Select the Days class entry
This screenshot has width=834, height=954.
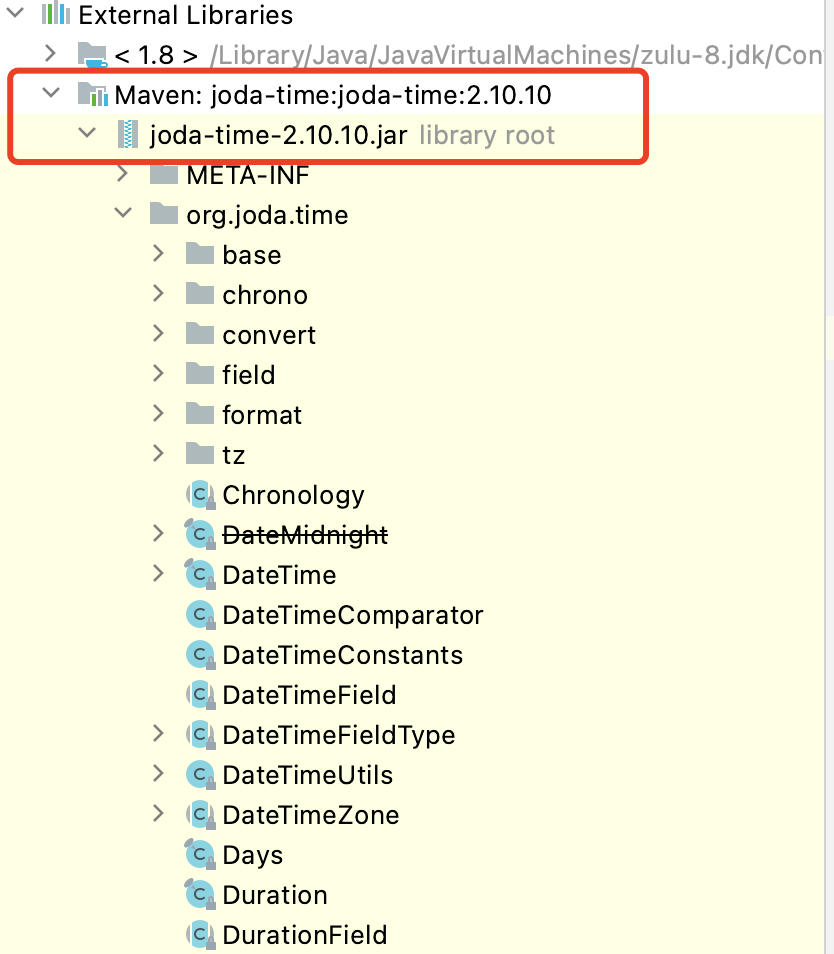point(252,855)
